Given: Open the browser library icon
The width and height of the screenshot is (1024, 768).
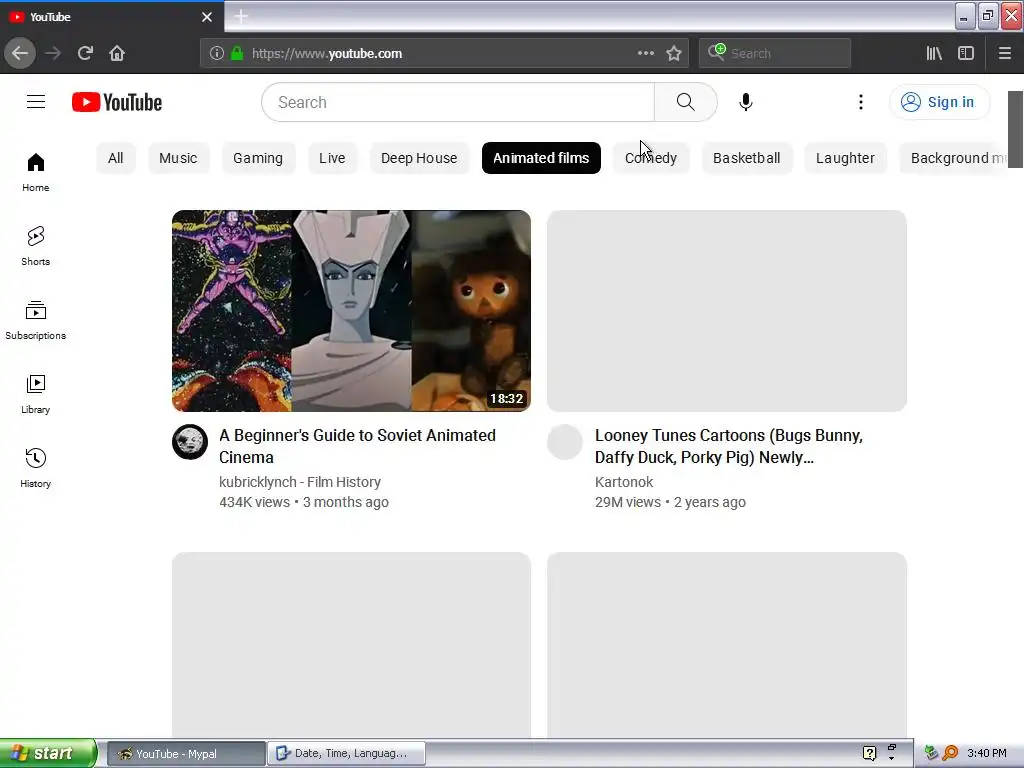Looking at the screenshot, I should 934,53.
